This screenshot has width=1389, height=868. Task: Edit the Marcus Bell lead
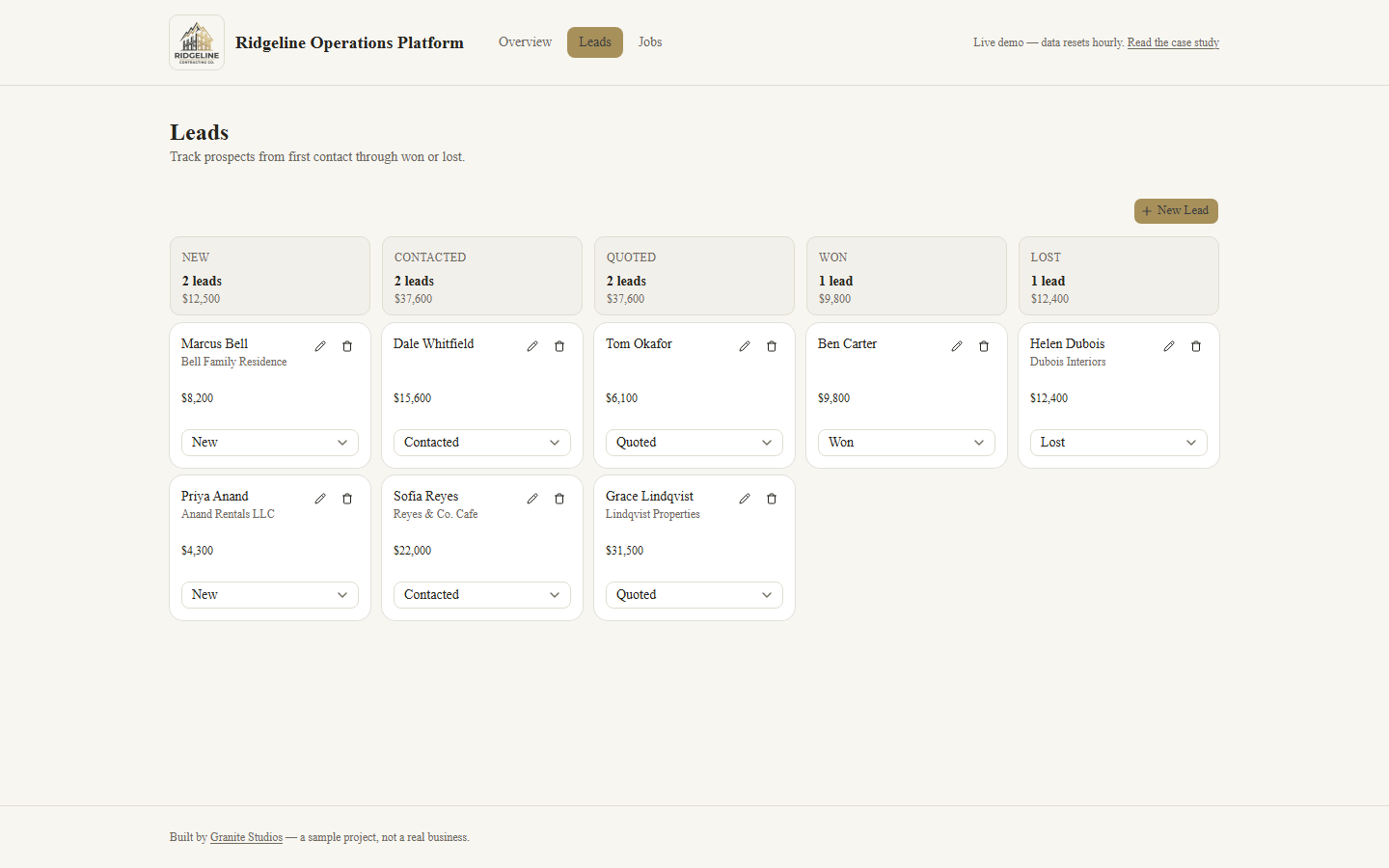pos(320,346)
